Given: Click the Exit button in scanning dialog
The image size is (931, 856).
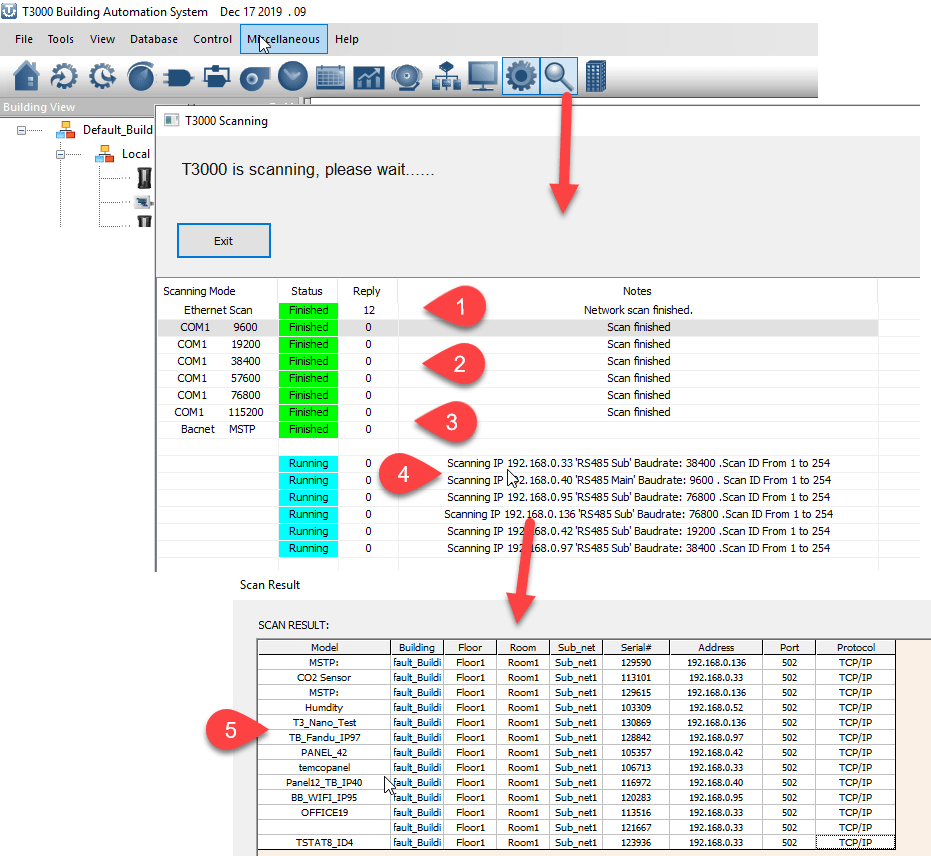Looking at the screenshot, I should pyautogui.click(x=224, y=240).
